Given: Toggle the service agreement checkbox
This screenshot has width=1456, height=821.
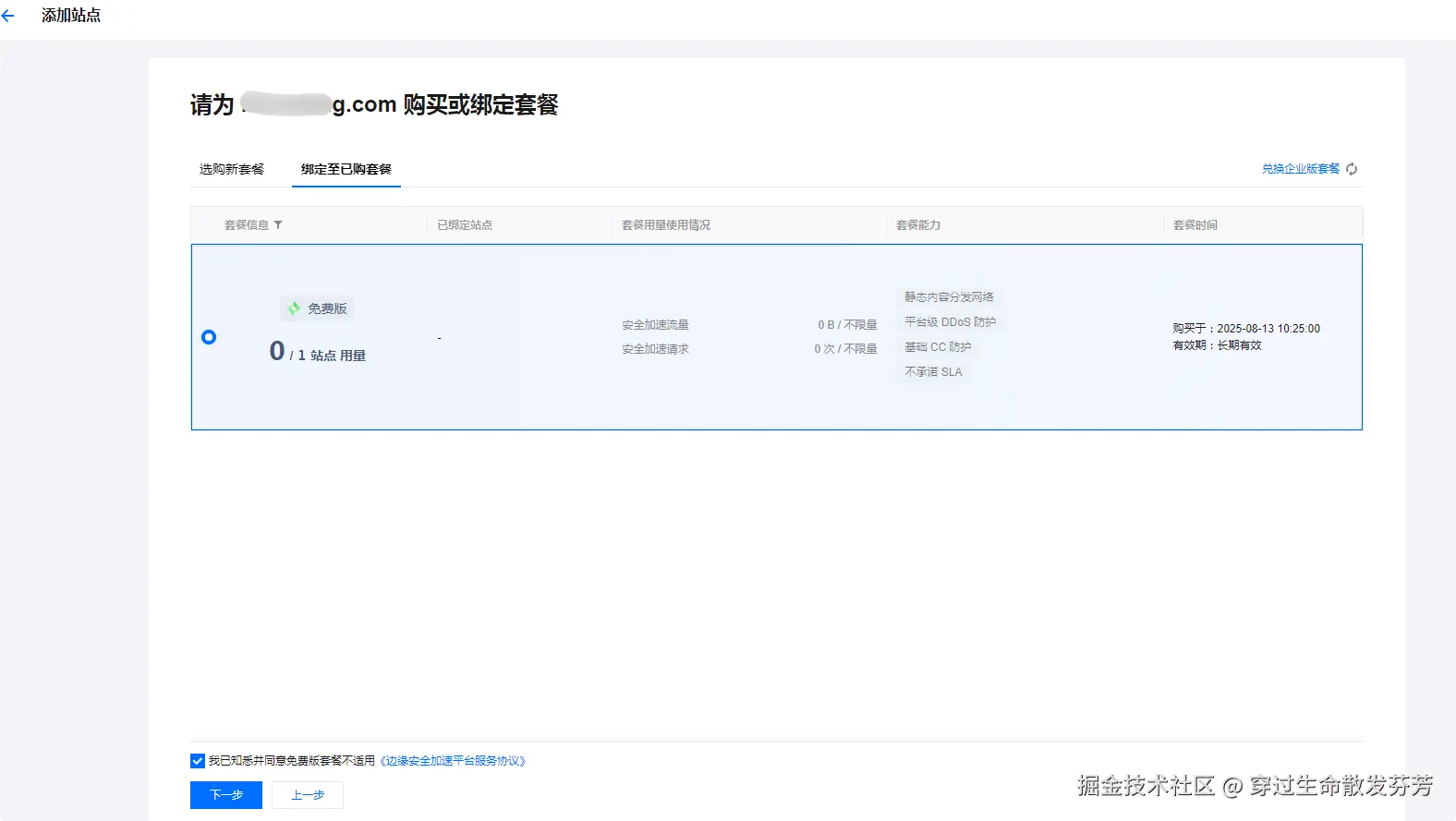Looking at the screenshot, I should tap(198, 761).
